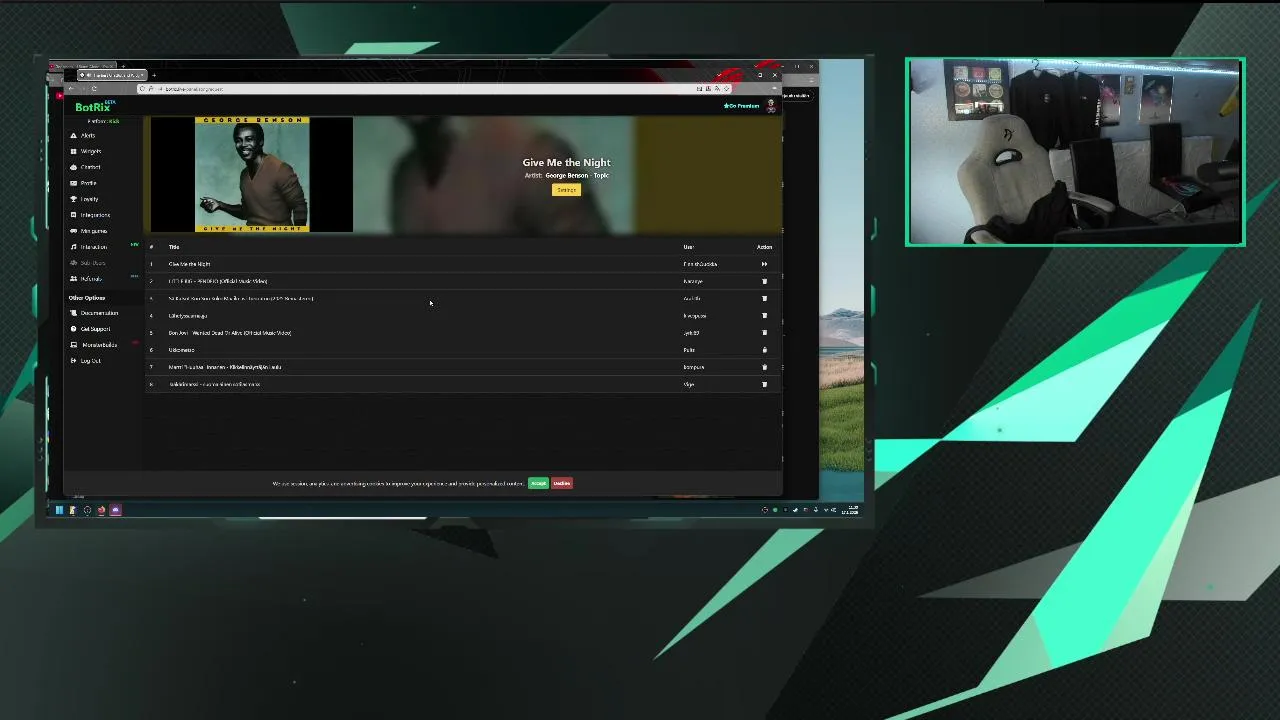Click the browser reload button
This screenshot has width=1280, height=720.
(94, 88)
